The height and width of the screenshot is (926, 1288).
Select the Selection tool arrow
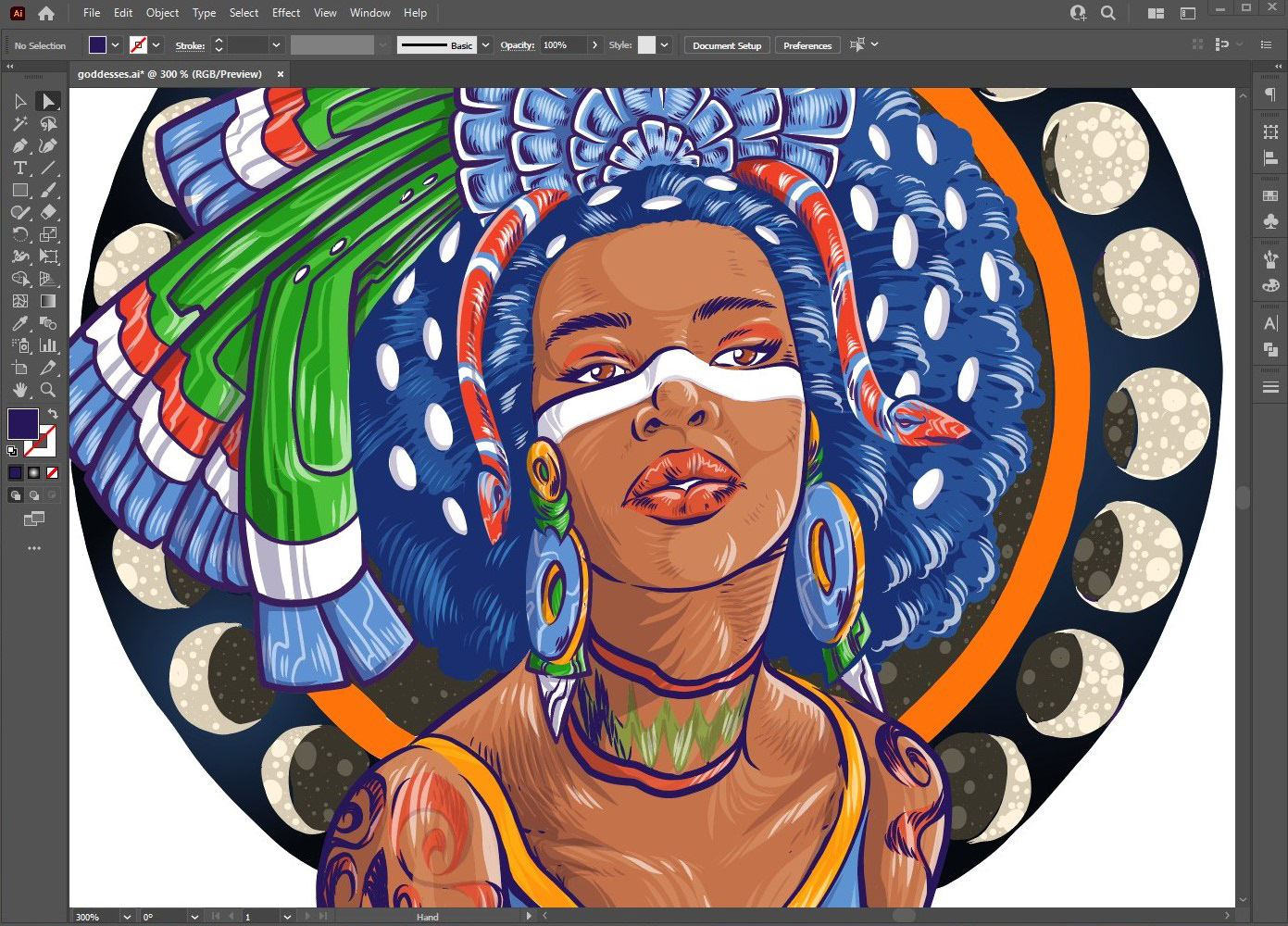coord(20,101)
